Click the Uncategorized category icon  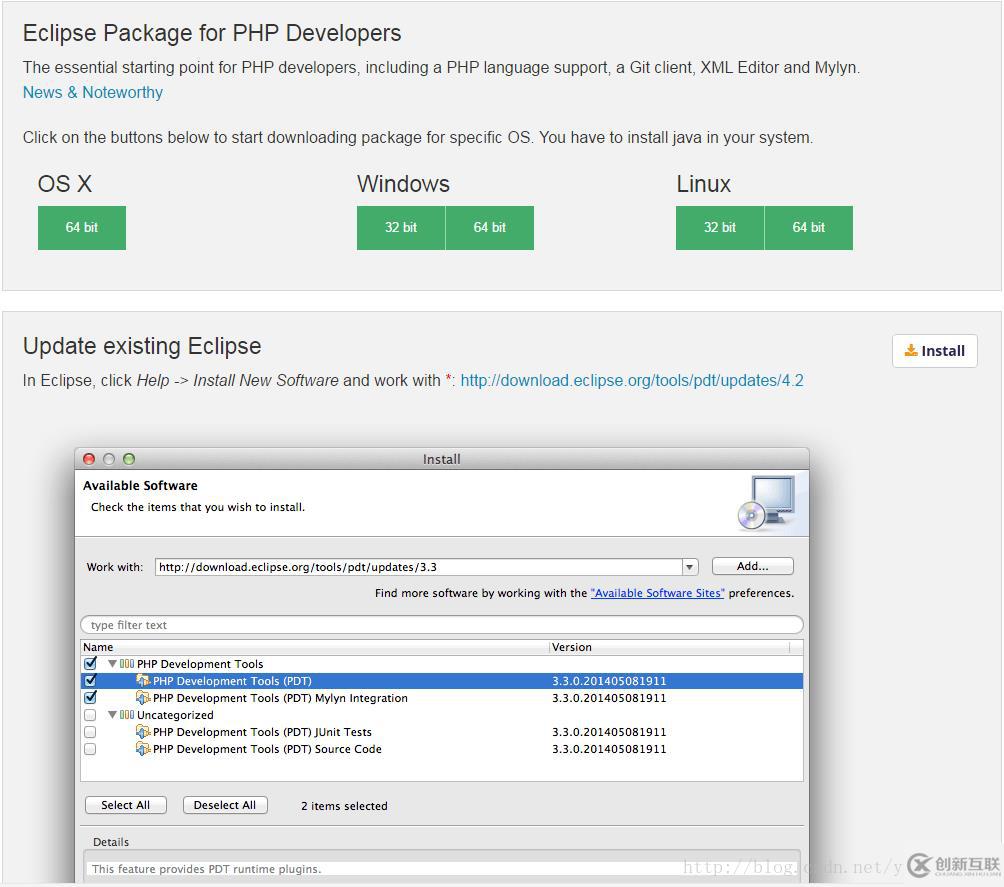[x=127, y=715]
